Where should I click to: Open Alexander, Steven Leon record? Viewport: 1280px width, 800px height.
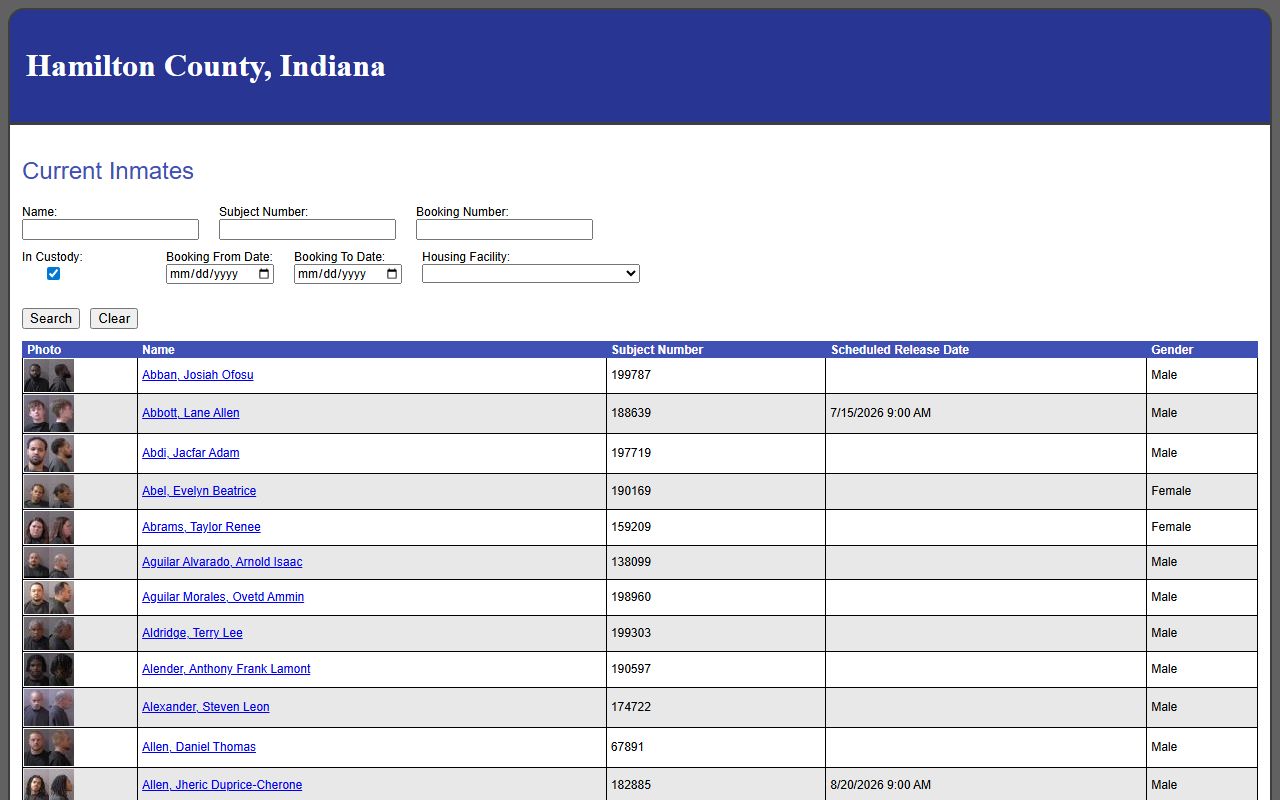click(x=206, y=707)
